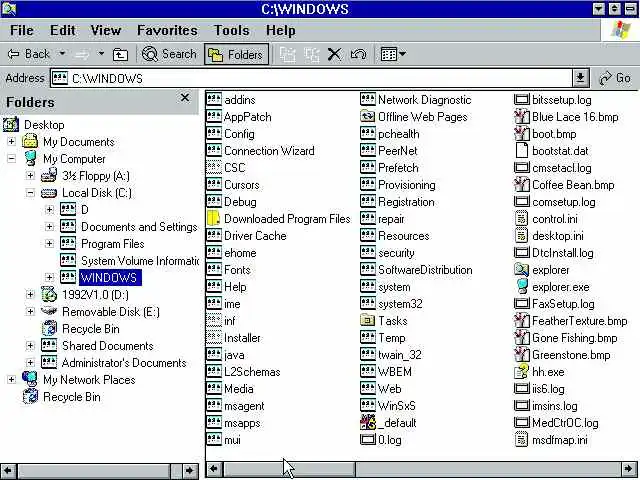Click folder tree scroll left arrow
Image resolution: width=640 pixels, height=480 pixels.
8,471
